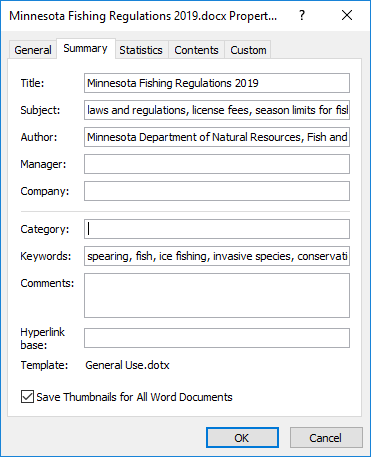Edit the Subject field
The height and width of the screenshot is (457, 371).
point(217,110)
